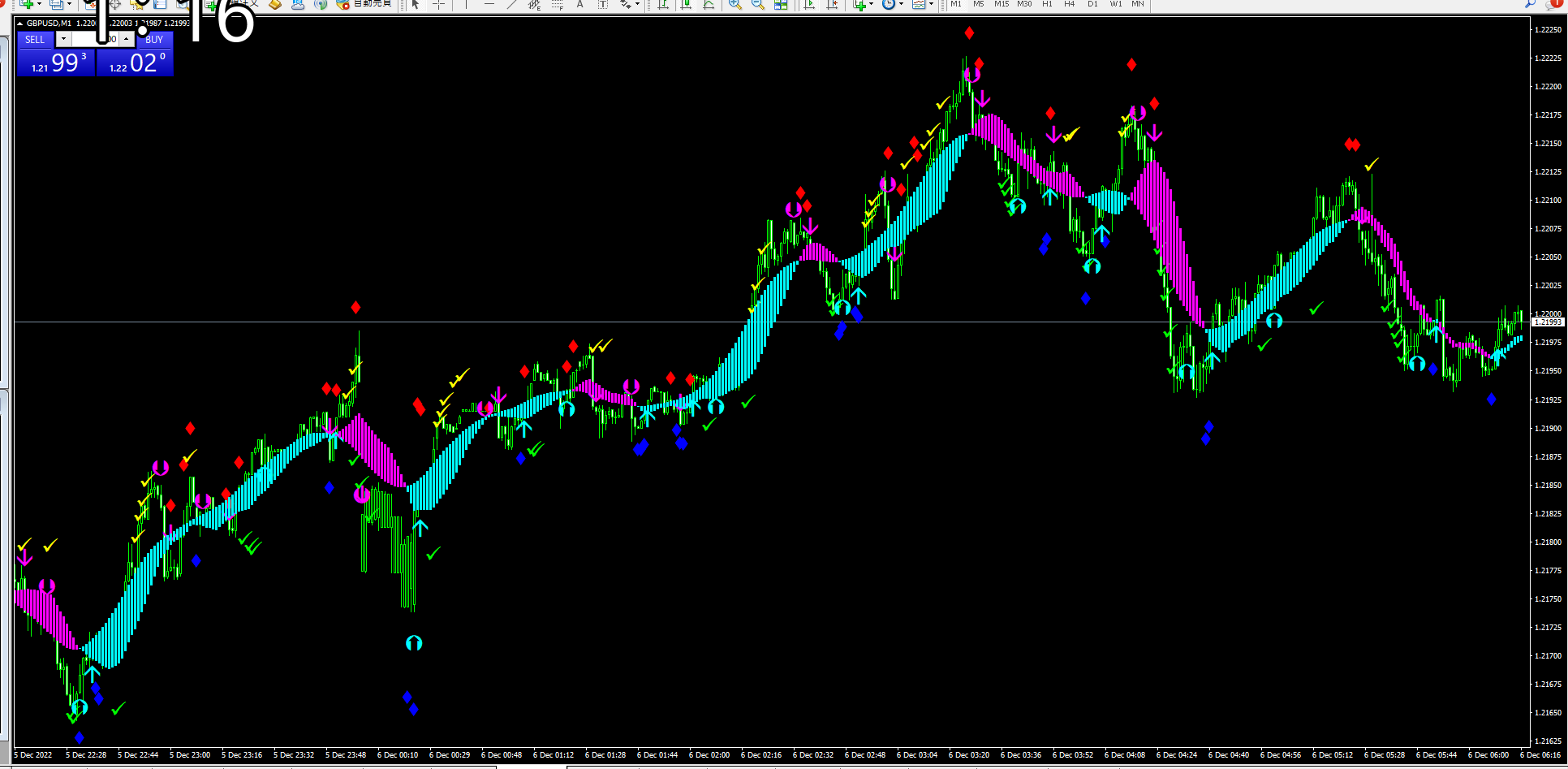The width and height of the screenshot is (1568, 769).
Task: Open the Indicators list icon
Action: coord(860,4)
